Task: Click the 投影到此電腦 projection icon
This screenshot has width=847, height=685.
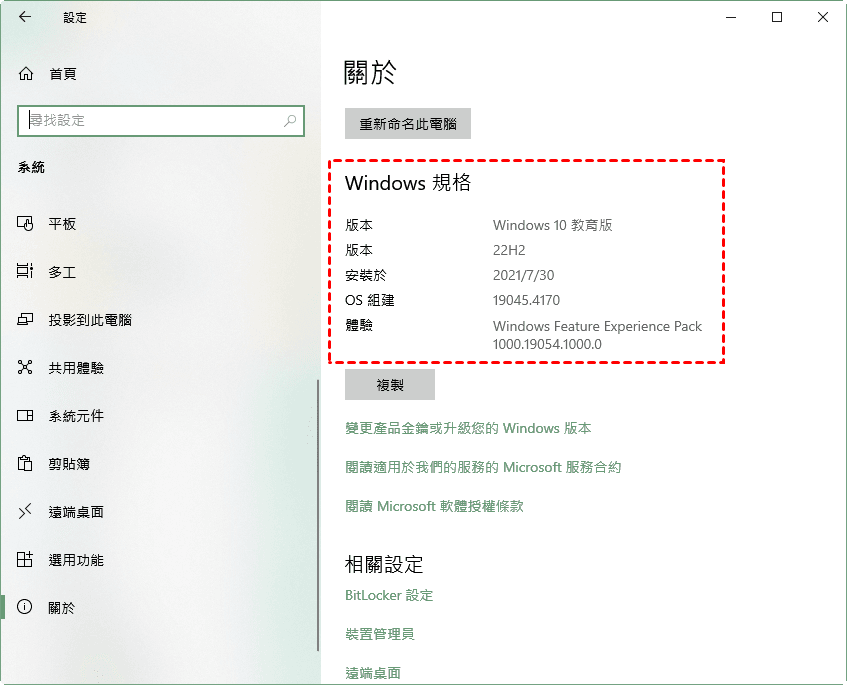Action: pos(25,319)
